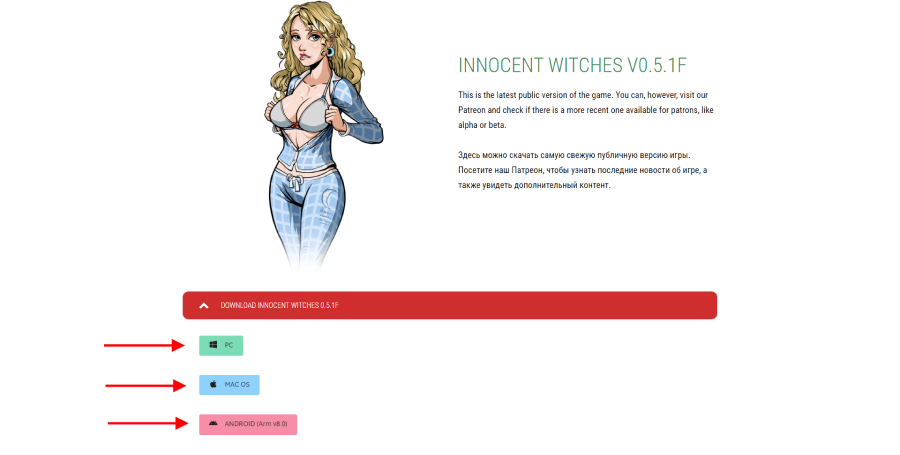The image size is (900, 455).
Task: Download the MAC OS version
Action: [229, 384]
